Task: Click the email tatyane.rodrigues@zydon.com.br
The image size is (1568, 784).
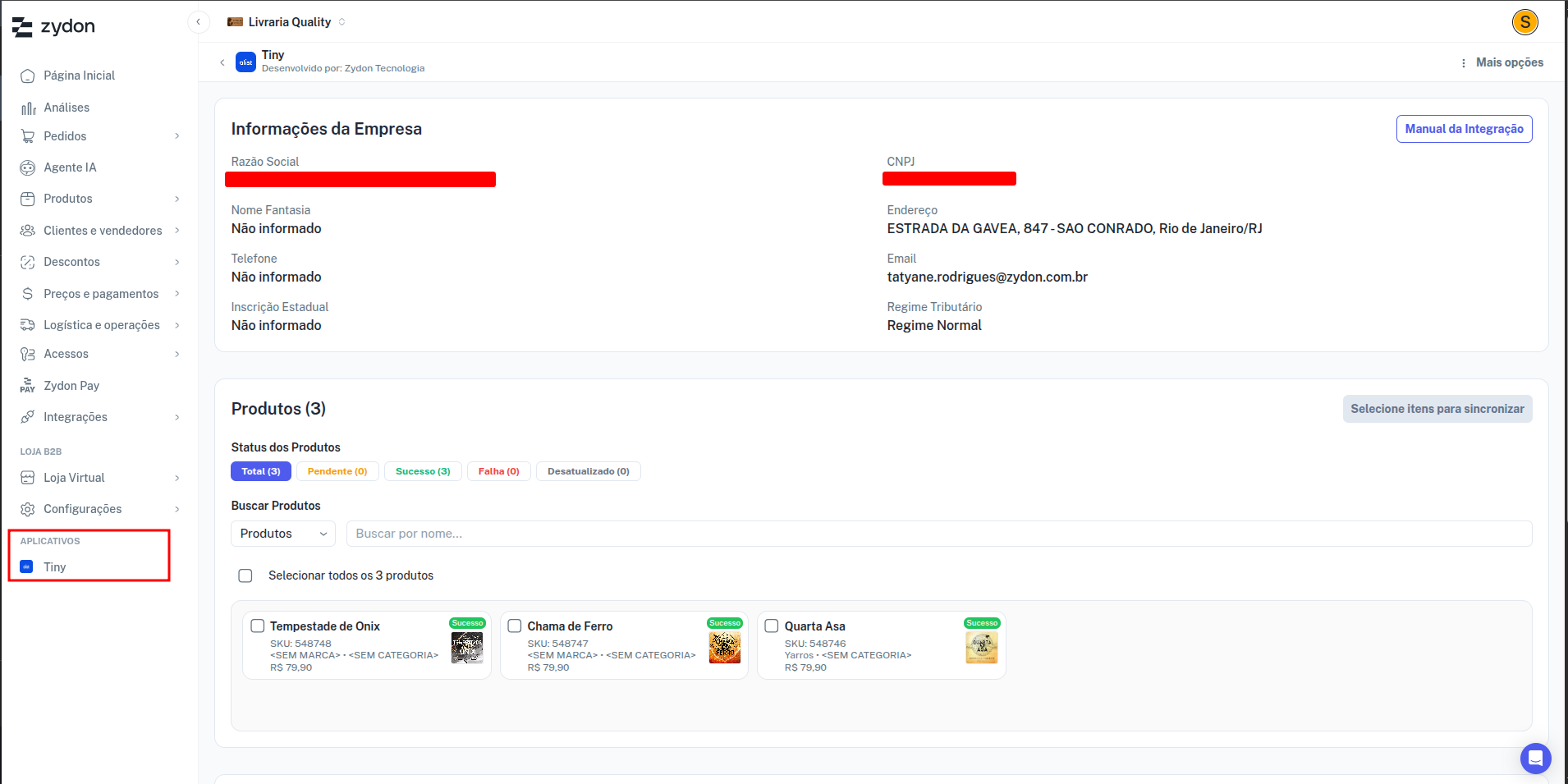Action: coord(987,277)
